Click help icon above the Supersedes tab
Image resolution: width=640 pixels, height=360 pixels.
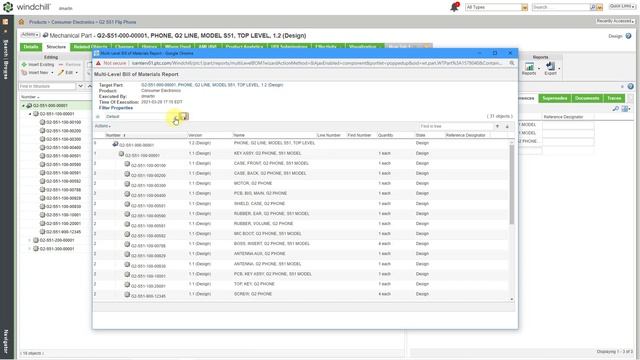pos(631,87)
